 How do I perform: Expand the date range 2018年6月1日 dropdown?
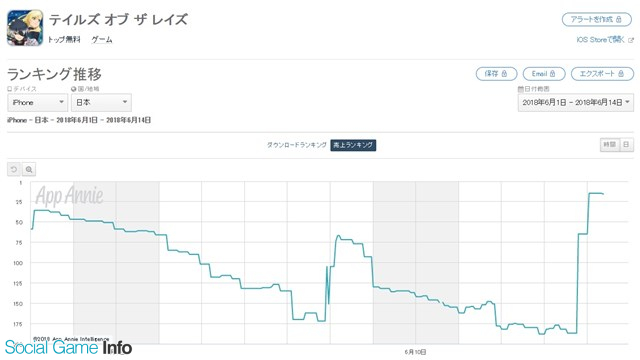tap(576, 102)
